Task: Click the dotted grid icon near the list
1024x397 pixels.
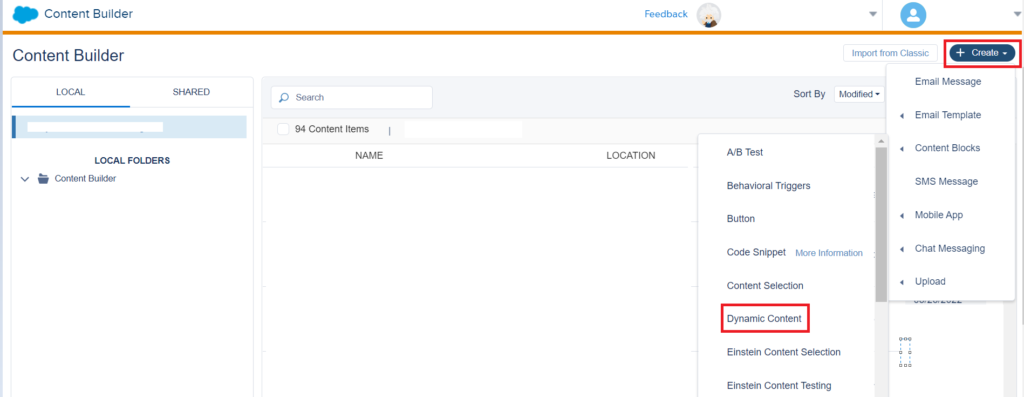Action: (x=904, y=352)
